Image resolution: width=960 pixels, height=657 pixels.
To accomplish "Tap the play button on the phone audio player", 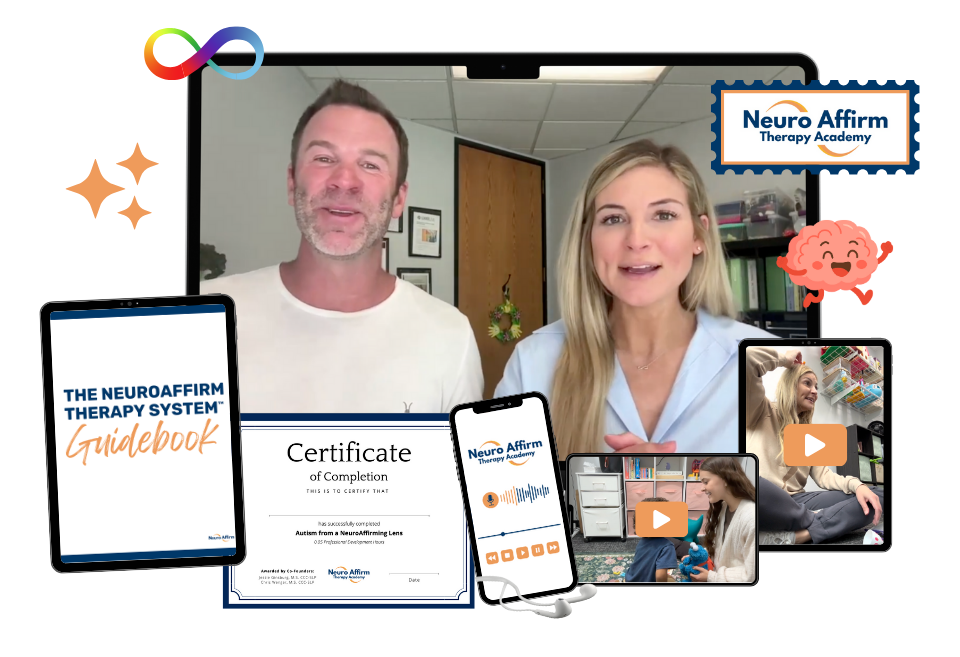I will [522, 553].
